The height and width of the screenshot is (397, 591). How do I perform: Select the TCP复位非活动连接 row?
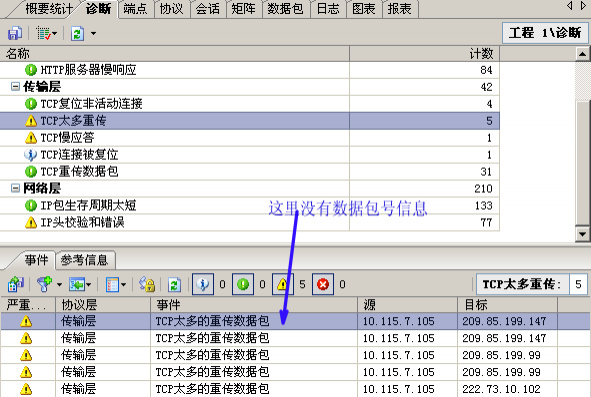pyautogui.click(x=250, y=104)
